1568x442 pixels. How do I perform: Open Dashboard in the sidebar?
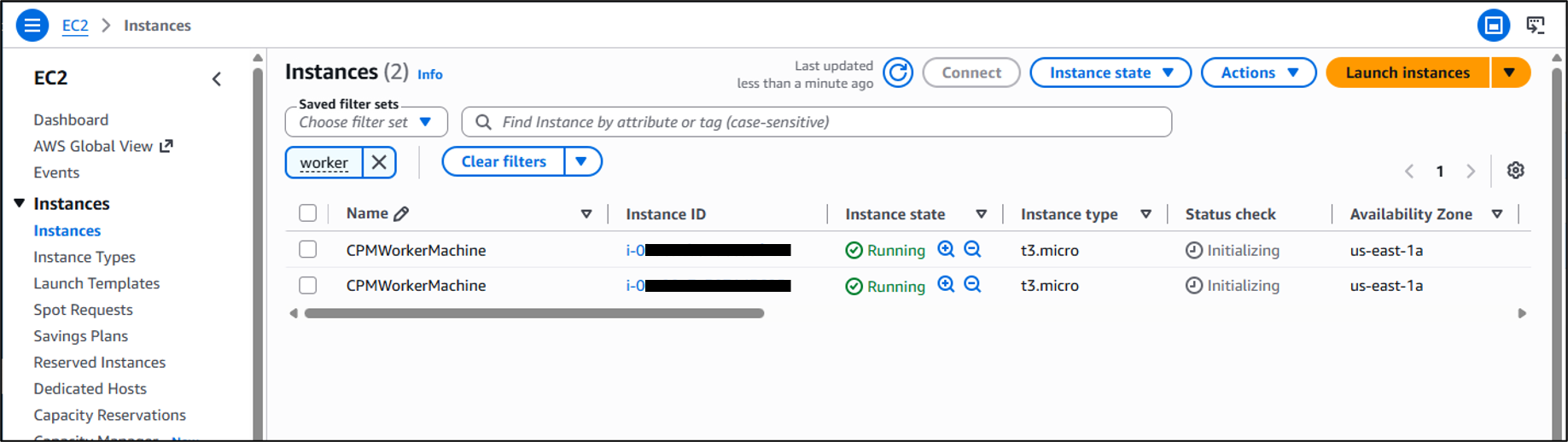pos(71,119)
